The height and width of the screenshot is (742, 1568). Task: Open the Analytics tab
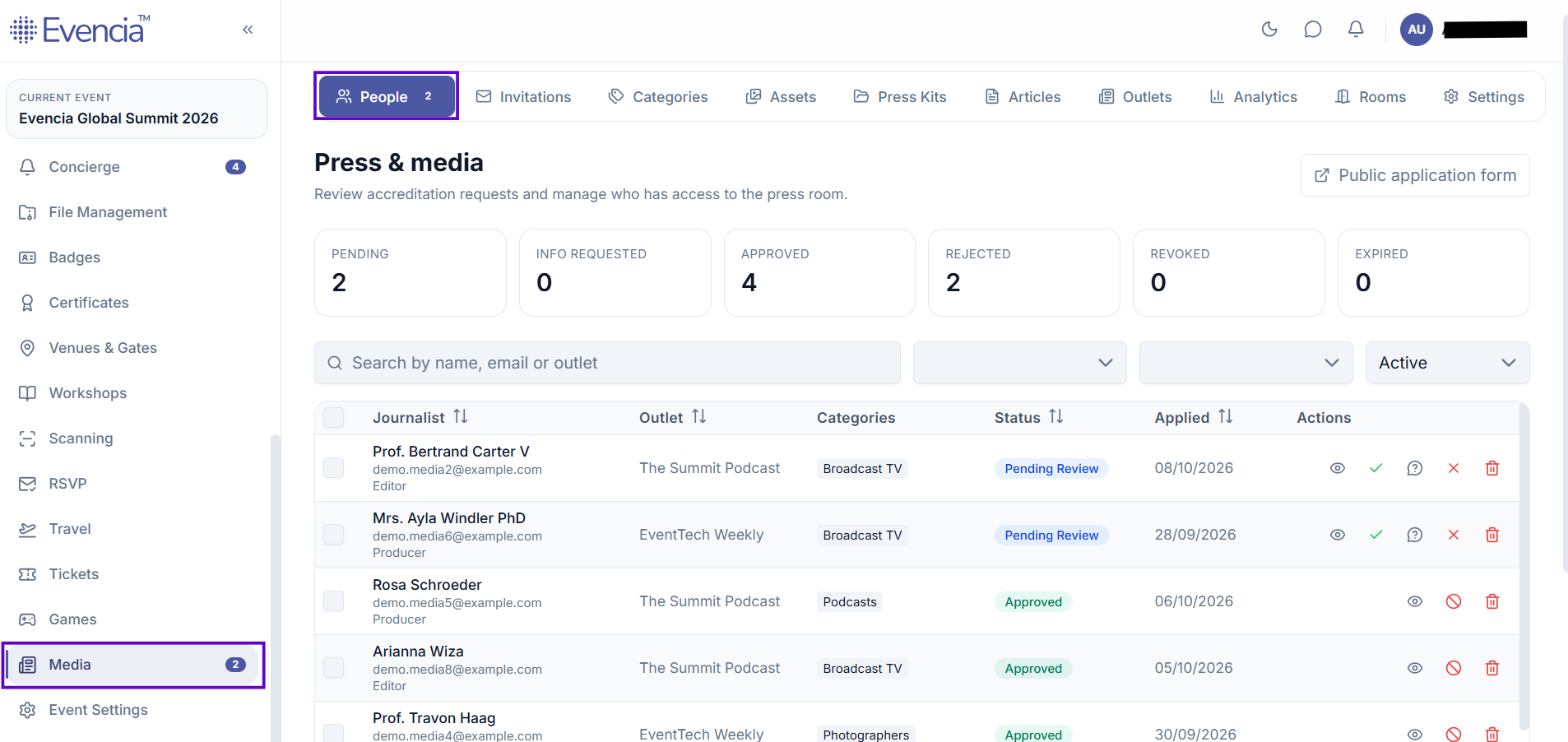coord(1254,97)
